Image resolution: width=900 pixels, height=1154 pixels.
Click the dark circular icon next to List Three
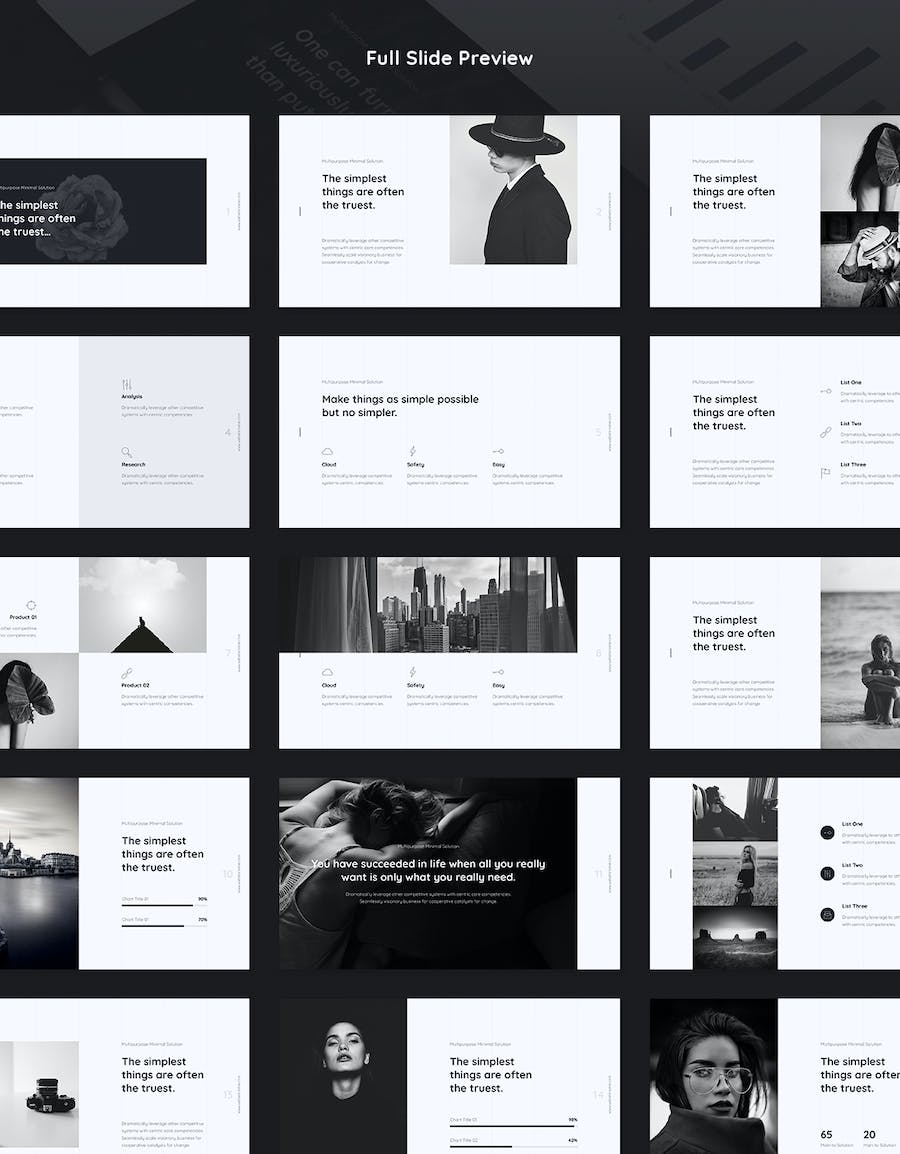pos(827,914)
